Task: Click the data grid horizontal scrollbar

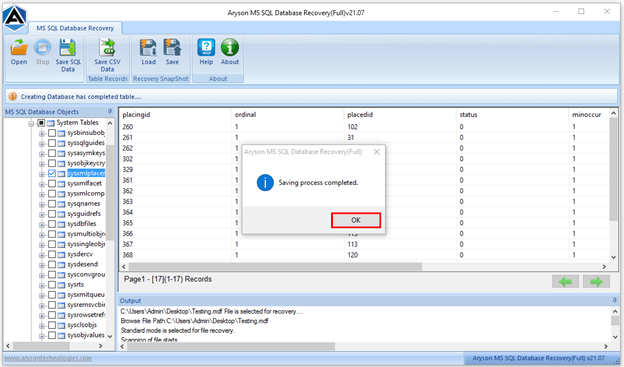Action: (x=275, y=266)
